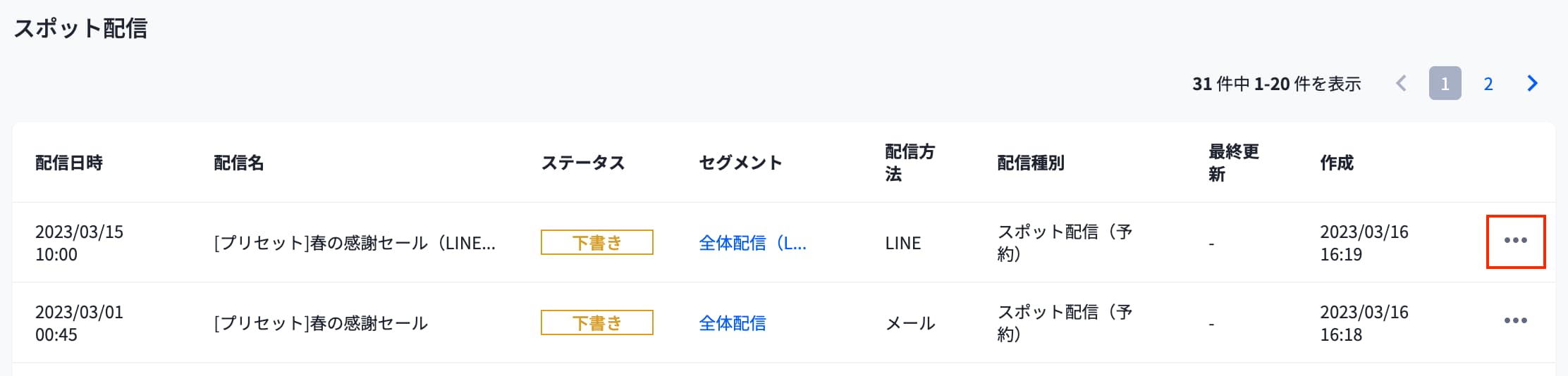The image size is (1568, 376).
Task: Click the 下書き badge on the 2023/03/15 row
Action: pos(596,243)
